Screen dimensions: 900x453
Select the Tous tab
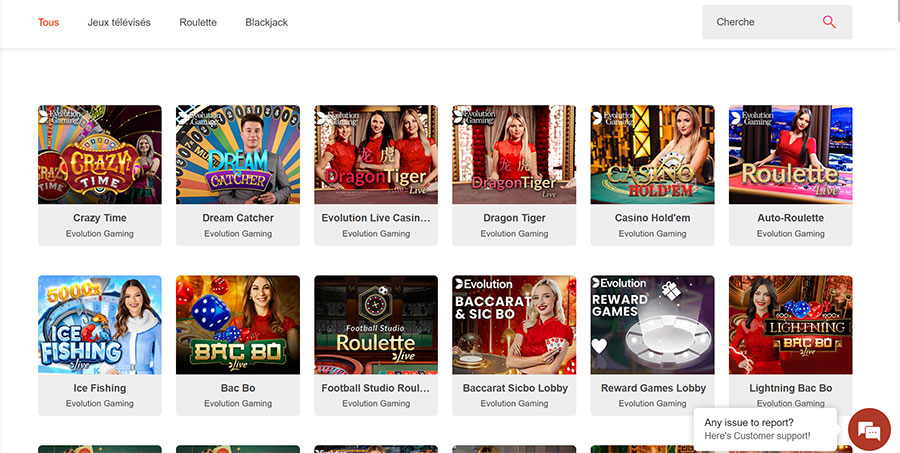tap(48, 22)
